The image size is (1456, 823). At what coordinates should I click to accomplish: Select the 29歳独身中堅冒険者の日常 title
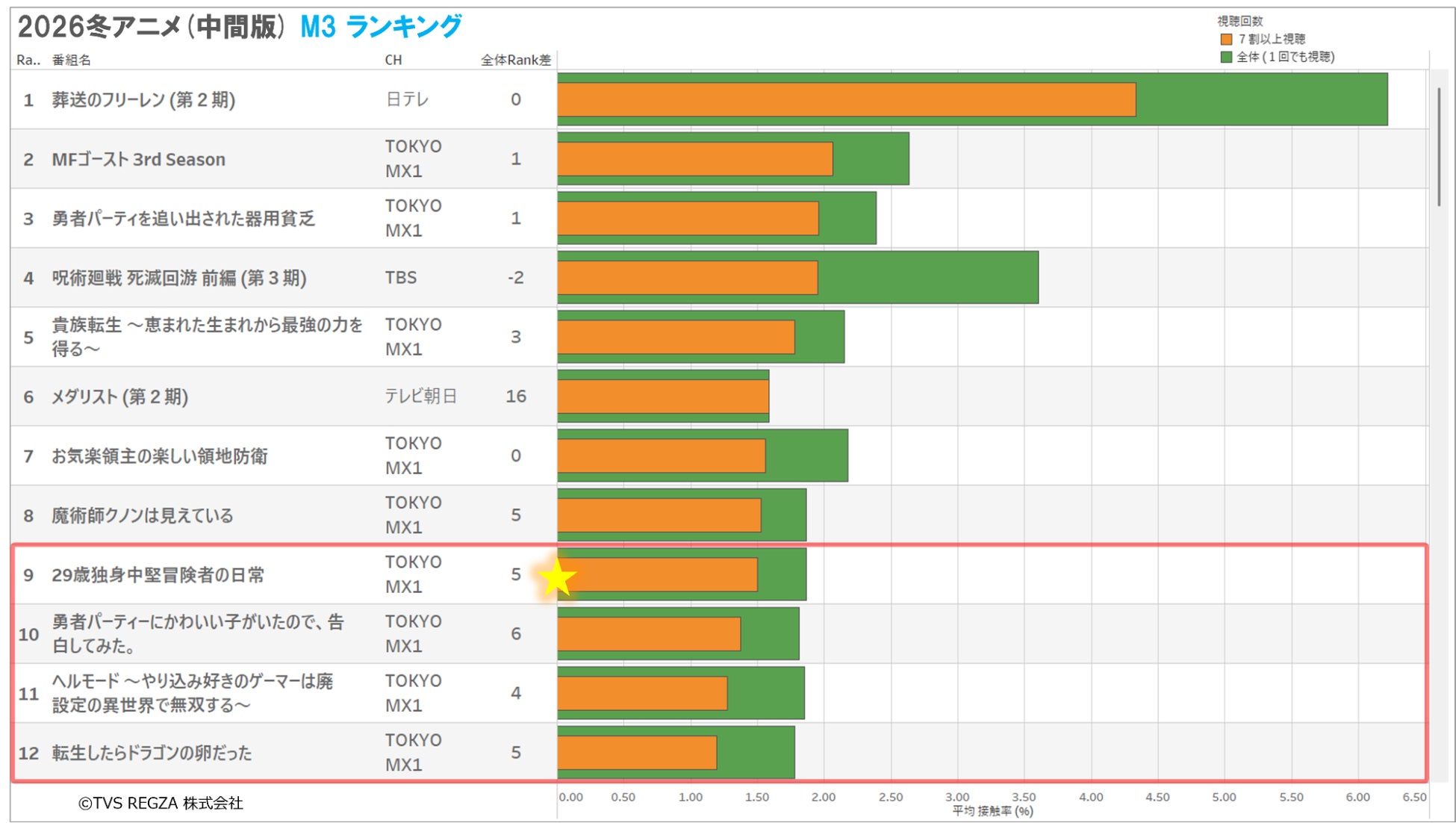tap(158, 575)
